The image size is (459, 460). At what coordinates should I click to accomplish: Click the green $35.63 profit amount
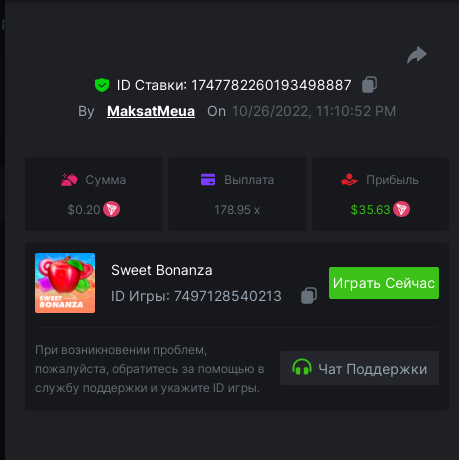(x=370, y=210)
